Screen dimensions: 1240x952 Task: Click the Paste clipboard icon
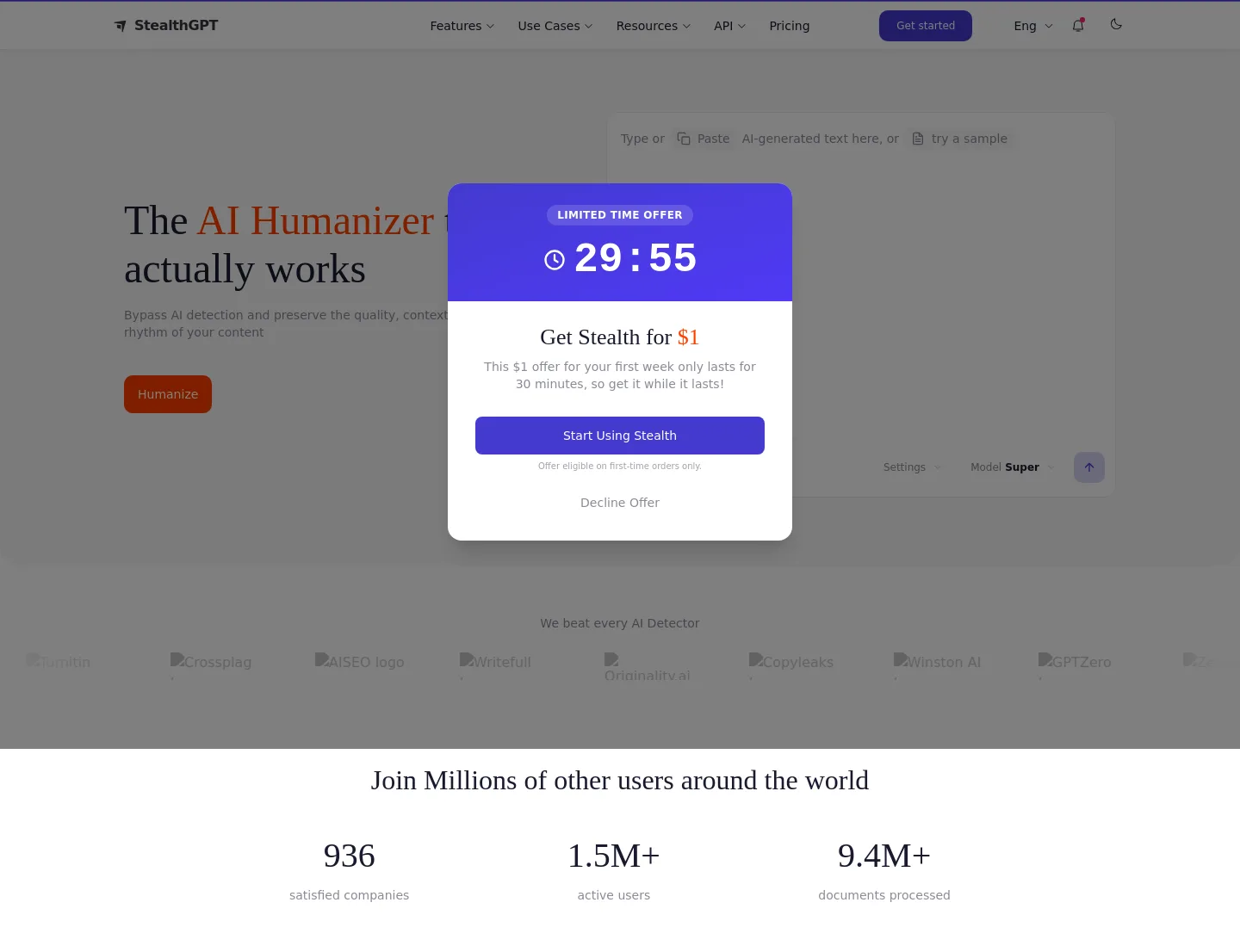point(684,139)
